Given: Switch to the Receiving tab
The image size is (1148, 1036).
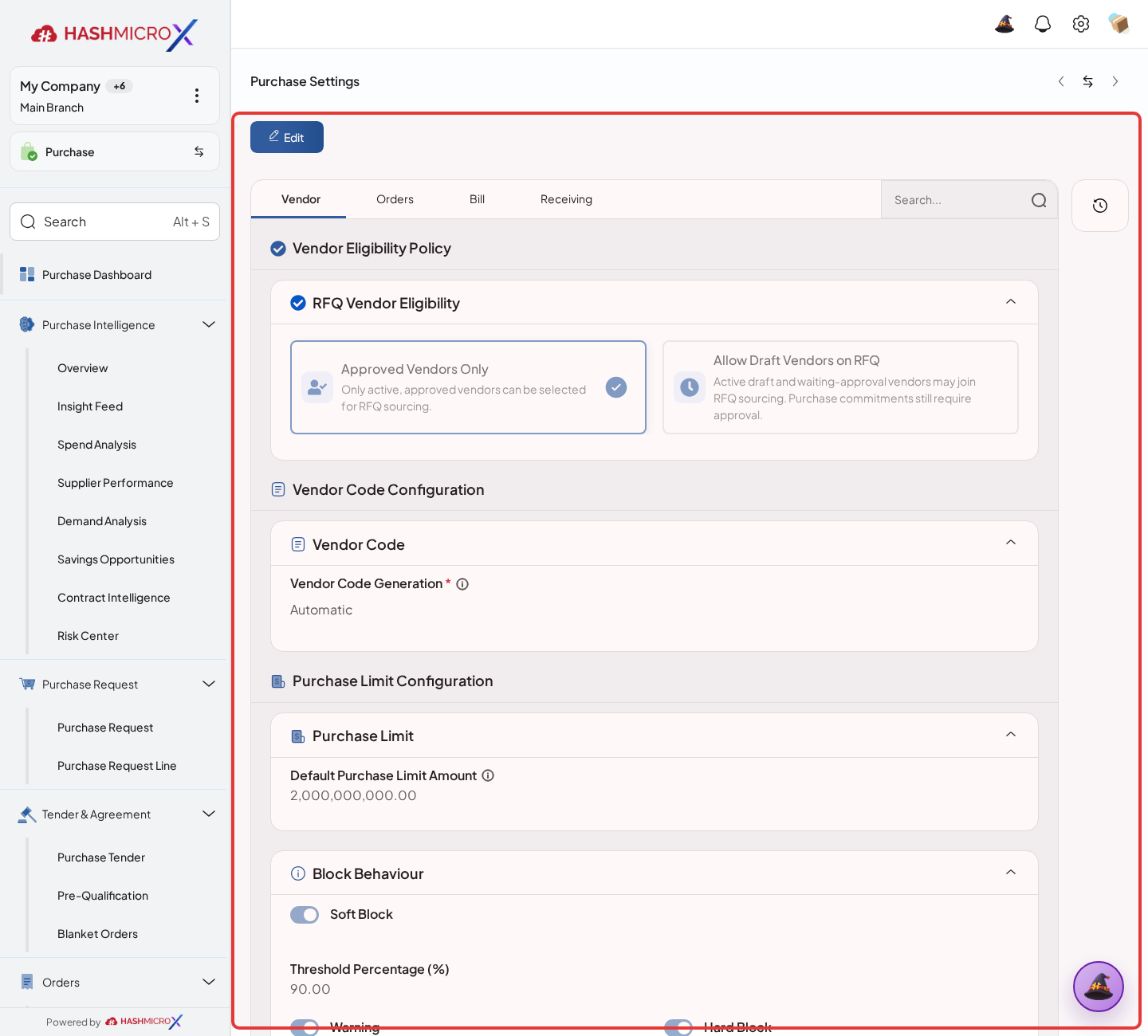Looking at the screenshot, I should 566,199.
